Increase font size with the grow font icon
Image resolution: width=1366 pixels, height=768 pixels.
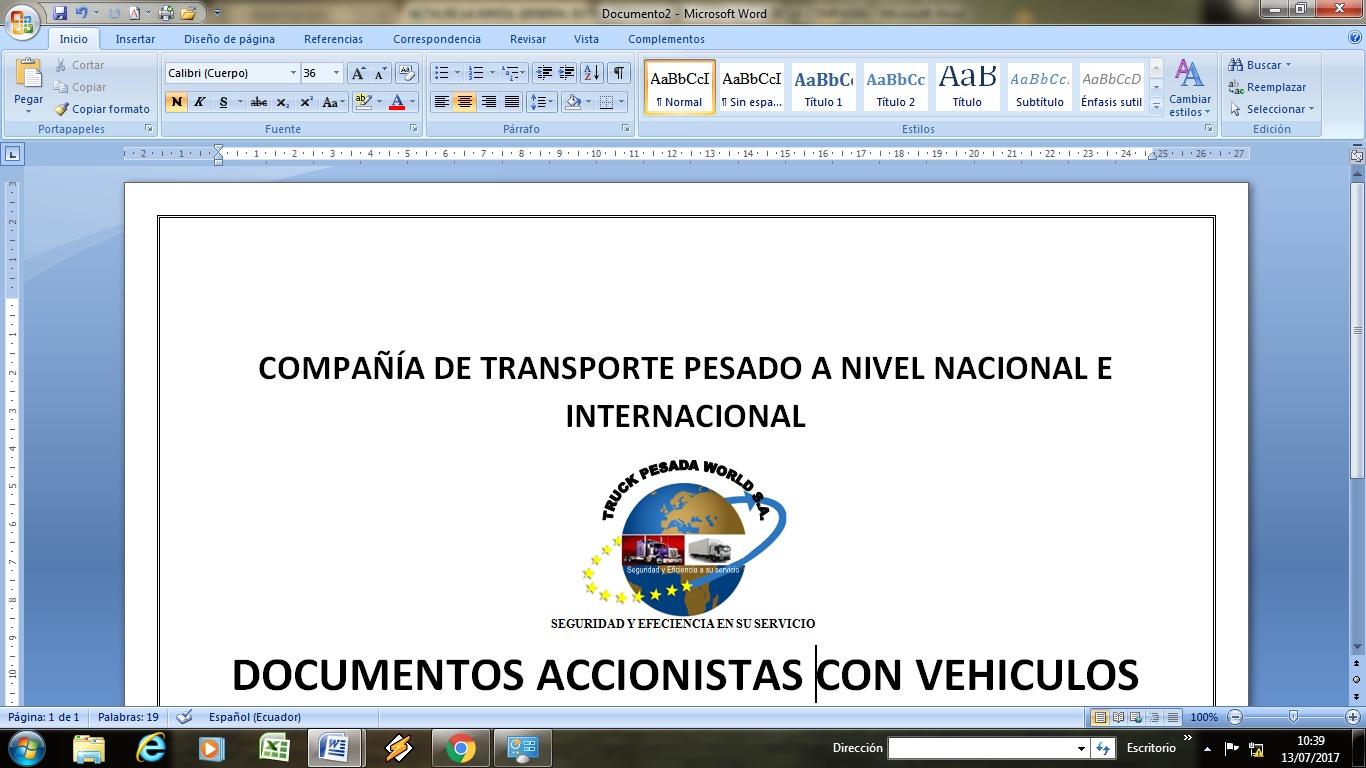358,73
